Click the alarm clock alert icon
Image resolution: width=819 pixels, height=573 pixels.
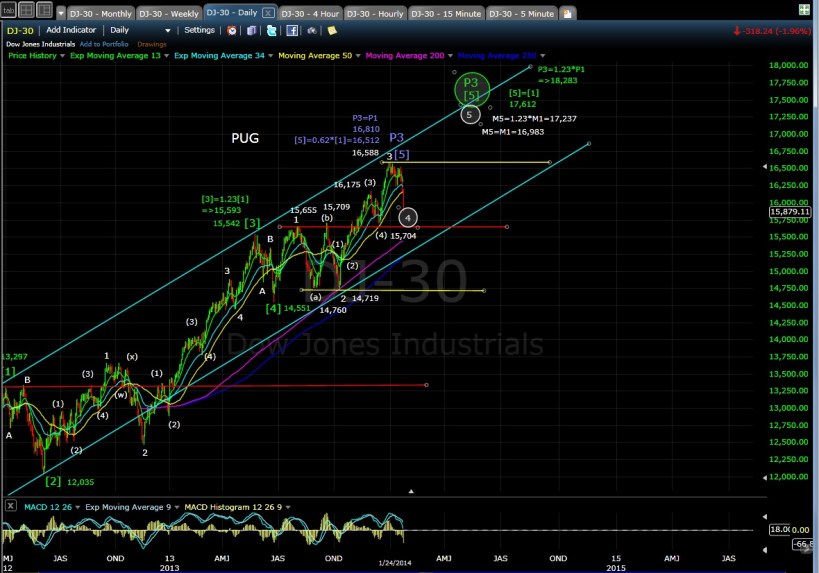[231, 30]
